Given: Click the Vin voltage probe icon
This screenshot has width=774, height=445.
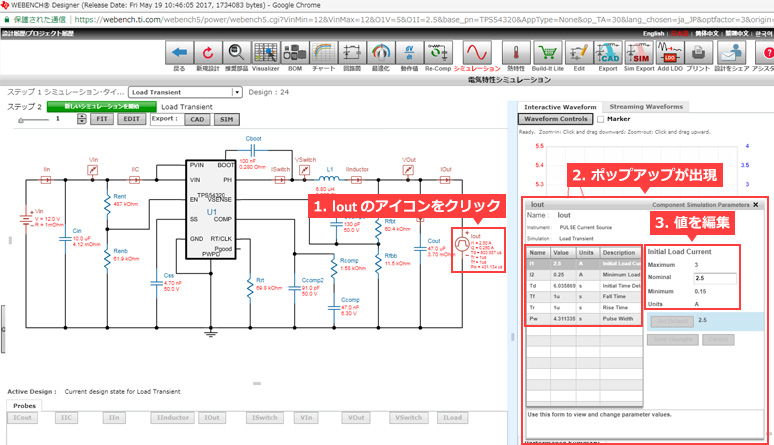Looking at the screenshot, I should click(92, 170).
